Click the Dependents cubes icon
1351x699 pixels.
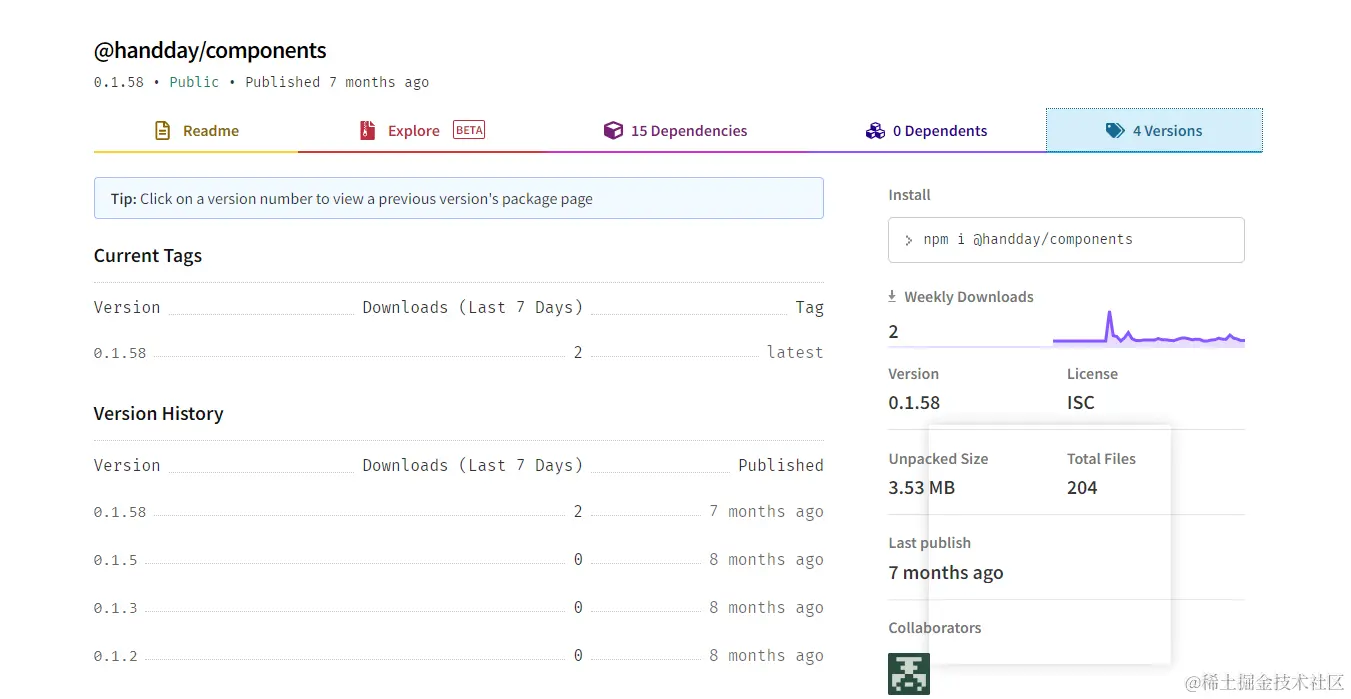(x=875, y=131)
